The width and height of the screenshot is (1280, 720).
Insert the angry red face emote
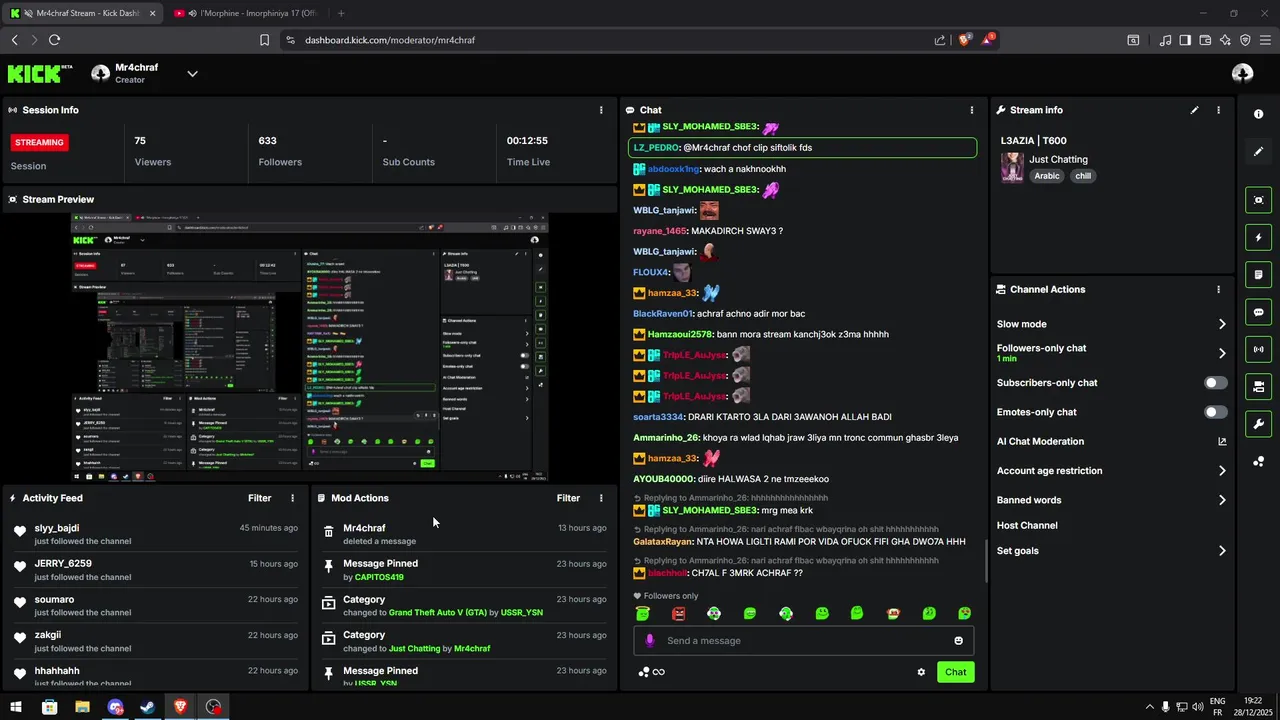(679, 613)
